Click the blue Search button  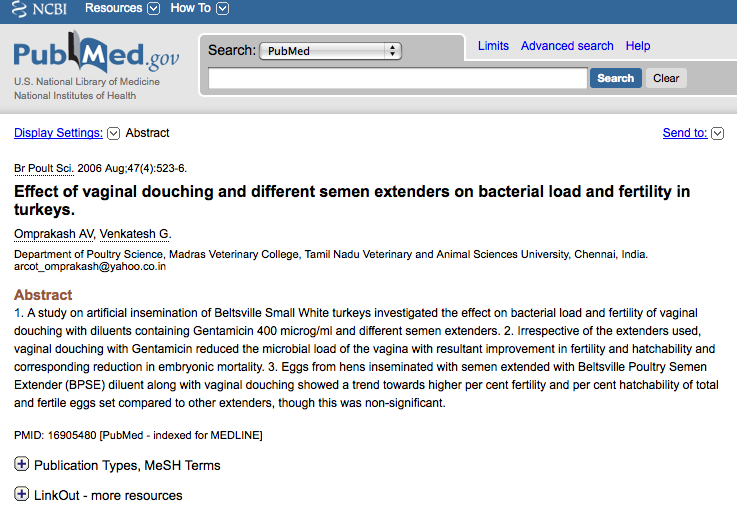click(615, 78)
